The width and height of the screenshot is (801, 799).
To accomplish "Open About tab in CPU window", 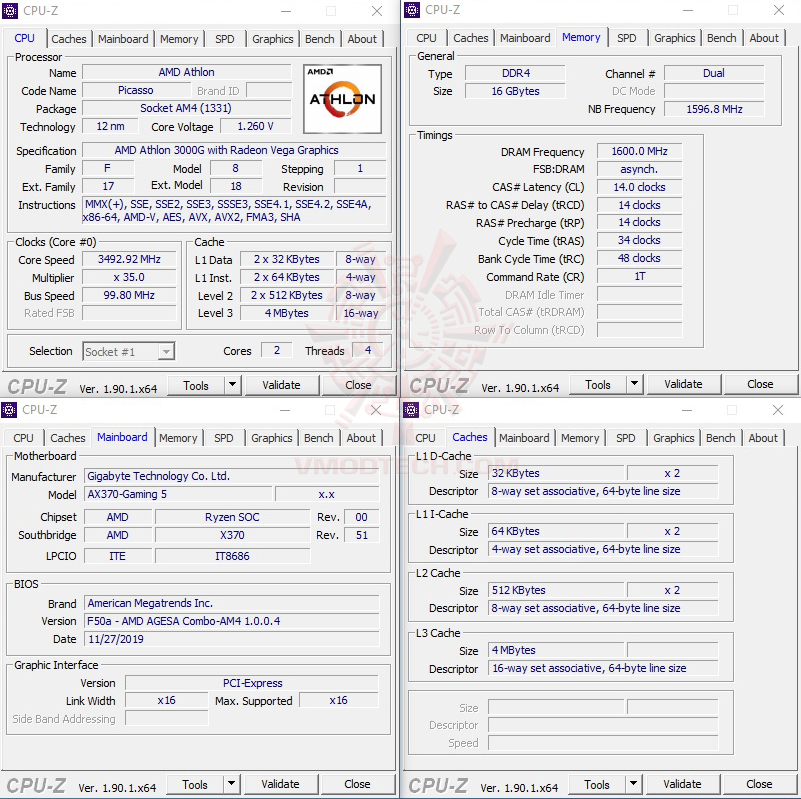I will [x=362, y=39].
